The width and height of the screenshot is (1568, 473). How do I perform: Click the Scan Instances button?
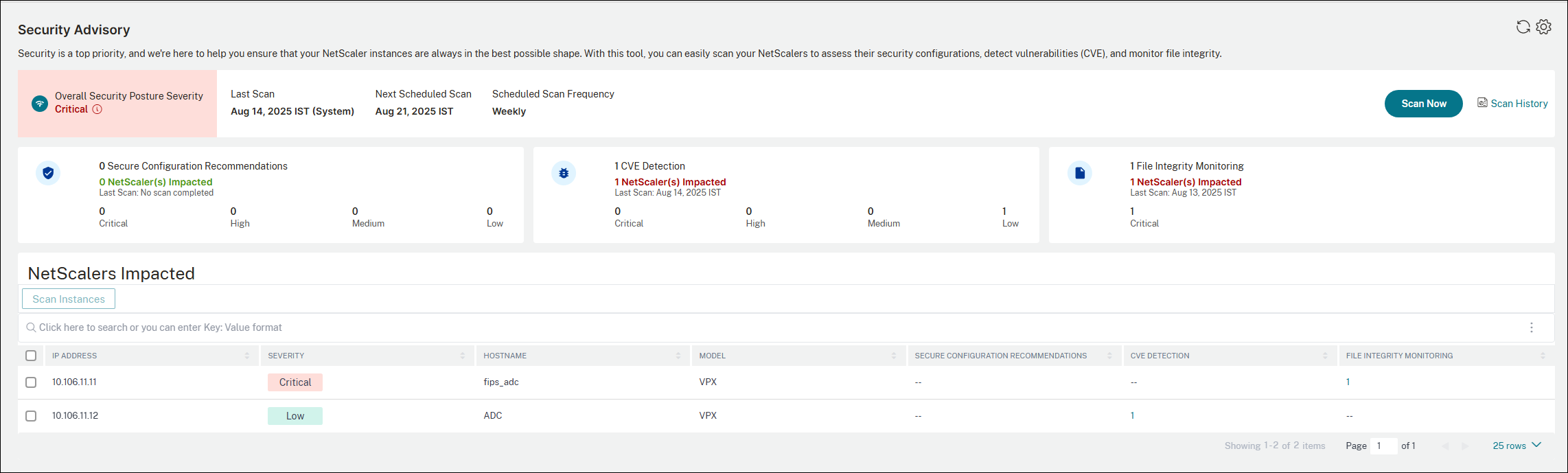[x=69, y=299]
